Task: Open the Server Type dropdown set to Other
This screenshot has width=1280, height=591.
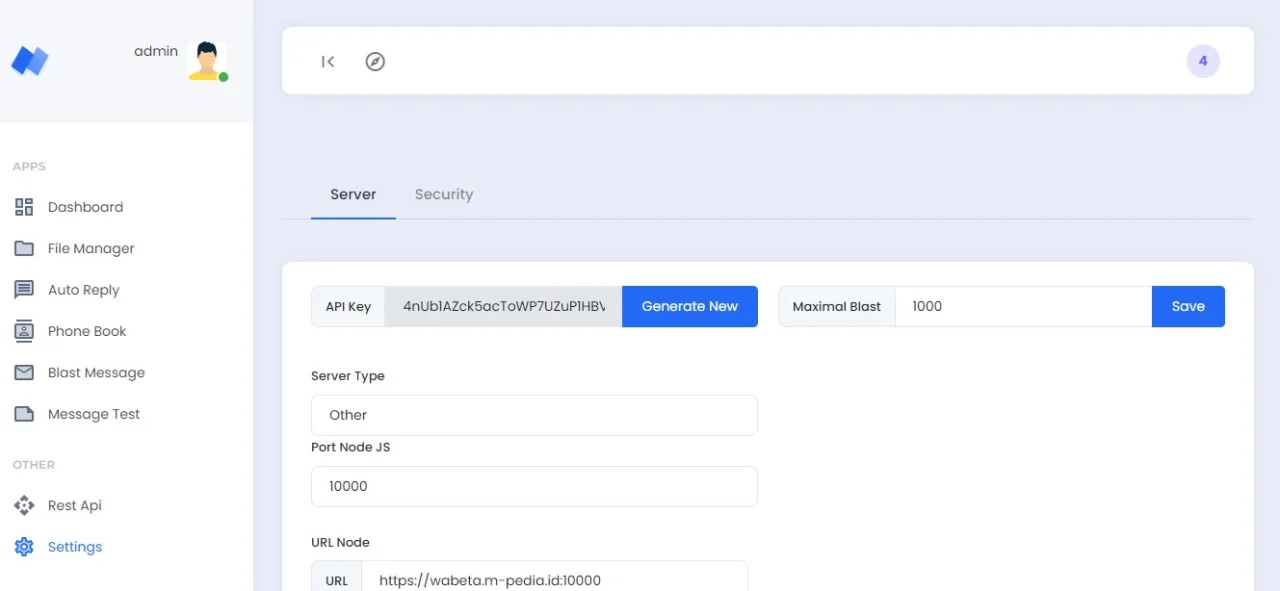Action: pos(534,415)
